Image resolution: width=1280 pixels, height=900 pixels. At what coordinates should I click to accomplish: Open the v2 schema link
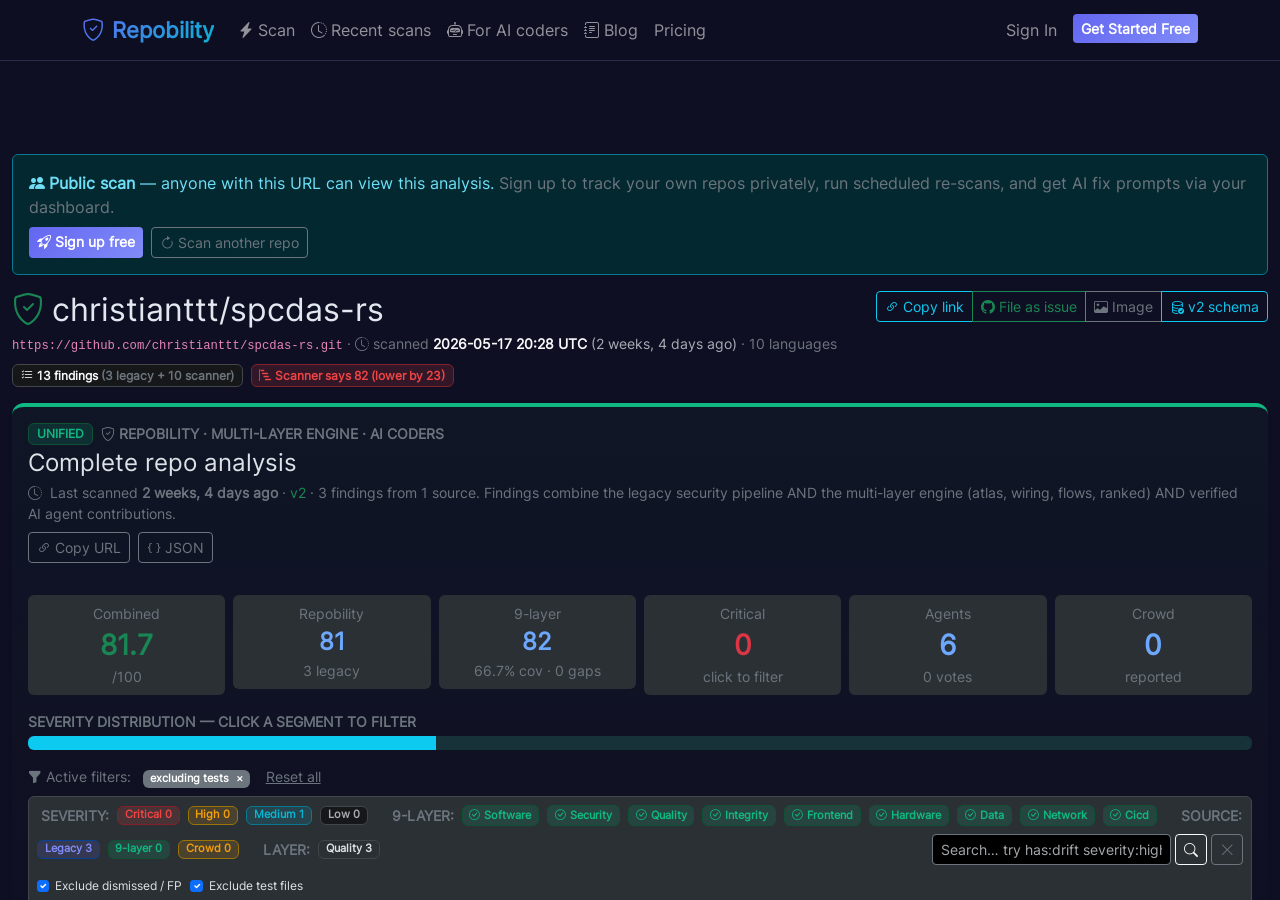pyautogui.click(x=1214, y=307)
